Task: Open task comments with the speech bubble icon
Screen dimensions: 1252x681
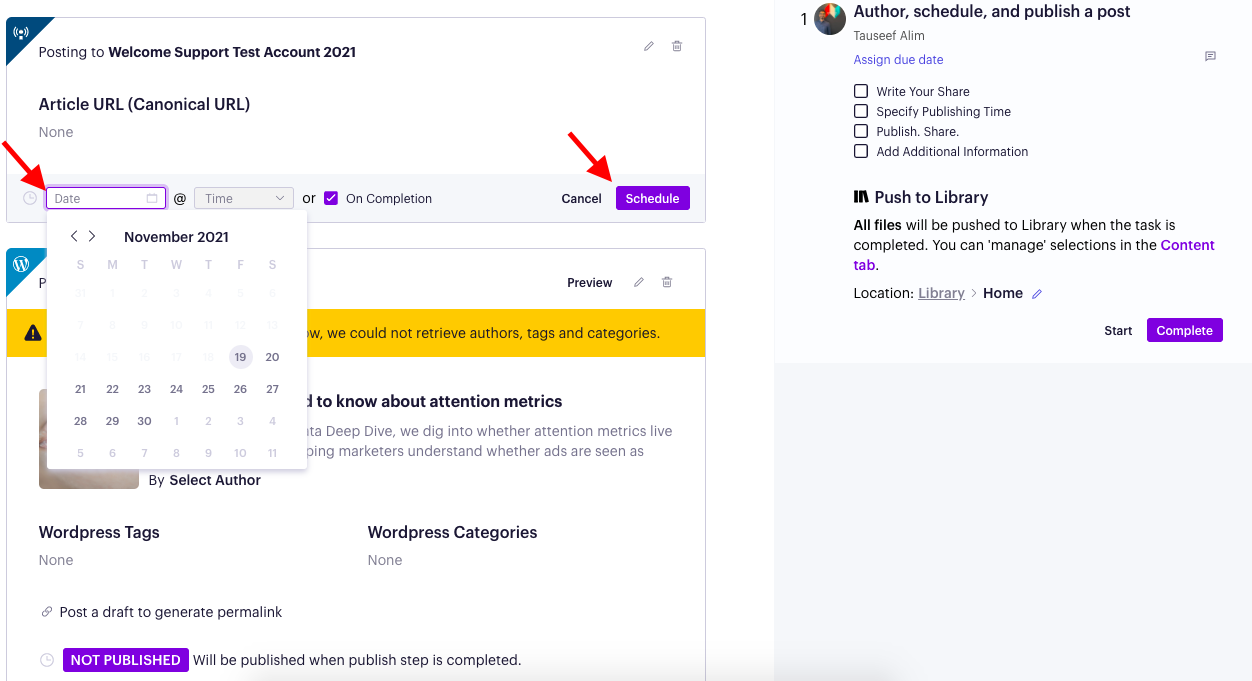Action: tap(1210, 58)
